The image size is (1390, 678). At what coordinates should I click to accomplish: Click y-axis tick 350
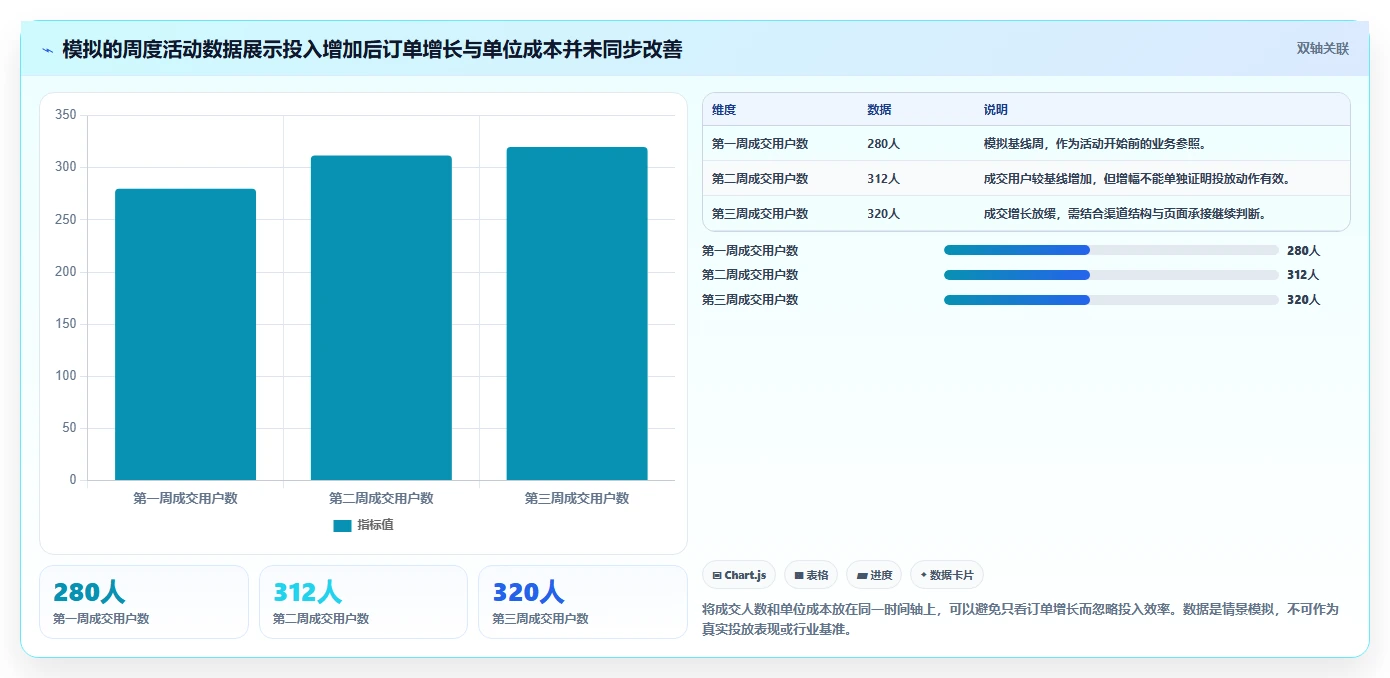[66, 115]
